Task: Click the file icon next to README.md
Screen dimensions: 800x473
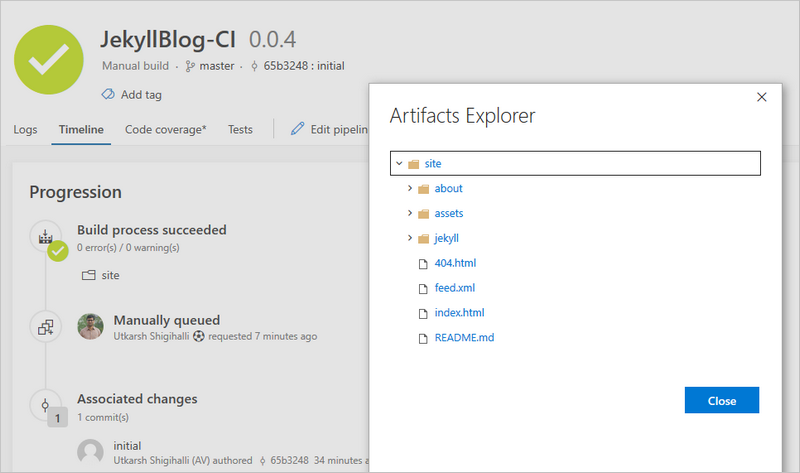Action: coord(423,338)
